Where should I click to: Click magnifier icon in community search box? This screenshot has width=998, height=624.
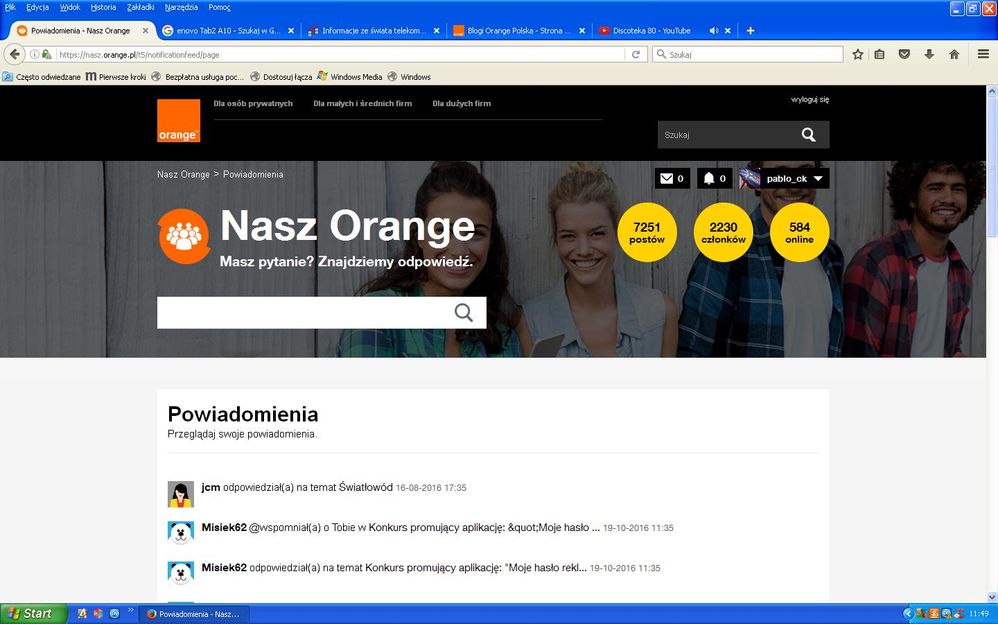pos(463,312)
